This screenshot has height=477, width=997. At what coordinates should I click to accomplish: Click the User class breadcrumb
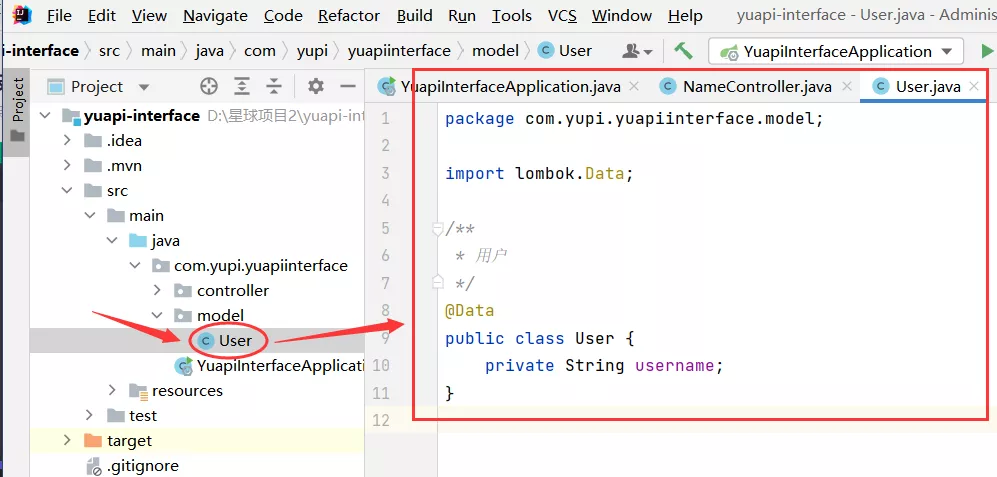click(x=565, y=51)
